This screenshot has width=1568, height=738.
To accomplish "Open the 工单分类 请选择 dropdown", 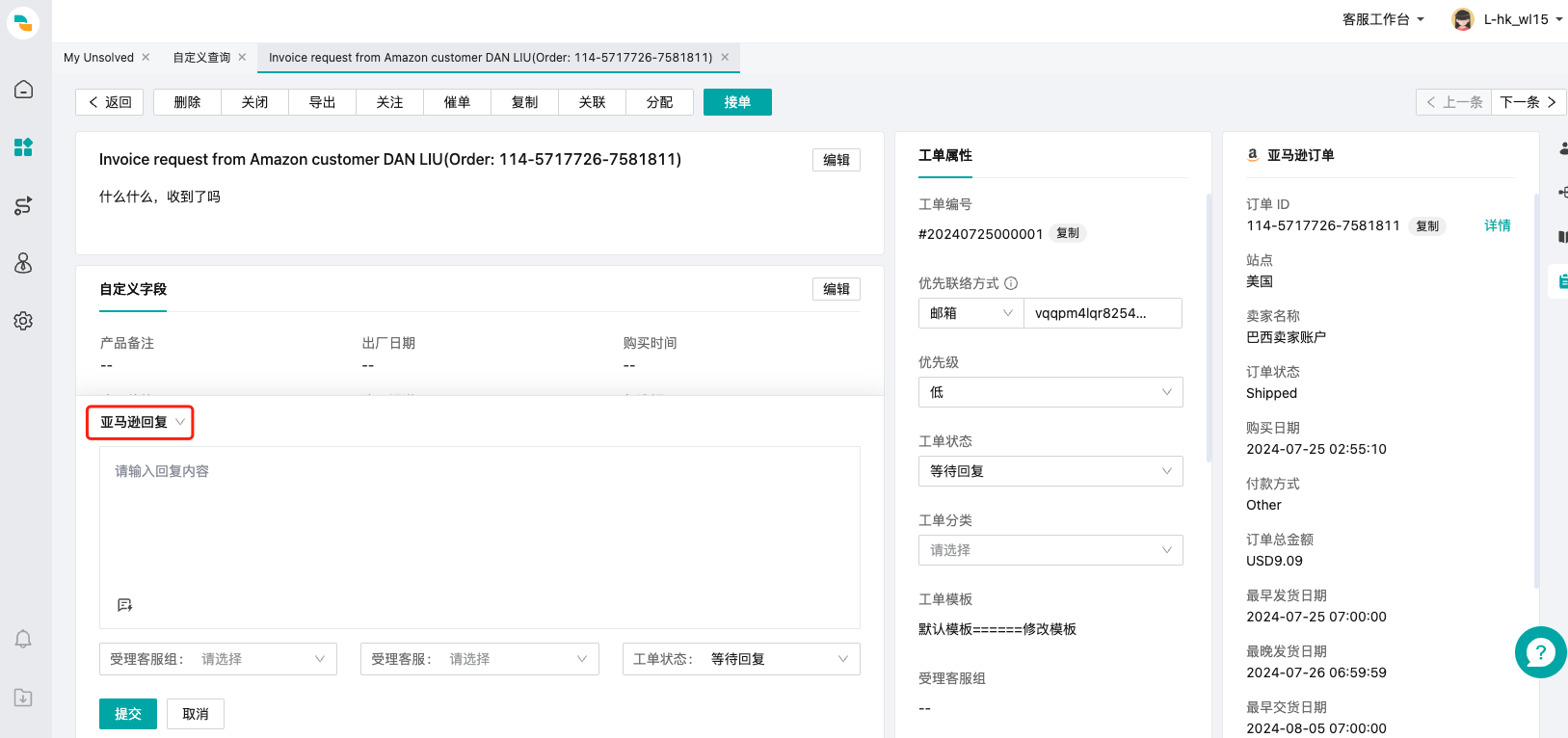I will pos(1050,550).
